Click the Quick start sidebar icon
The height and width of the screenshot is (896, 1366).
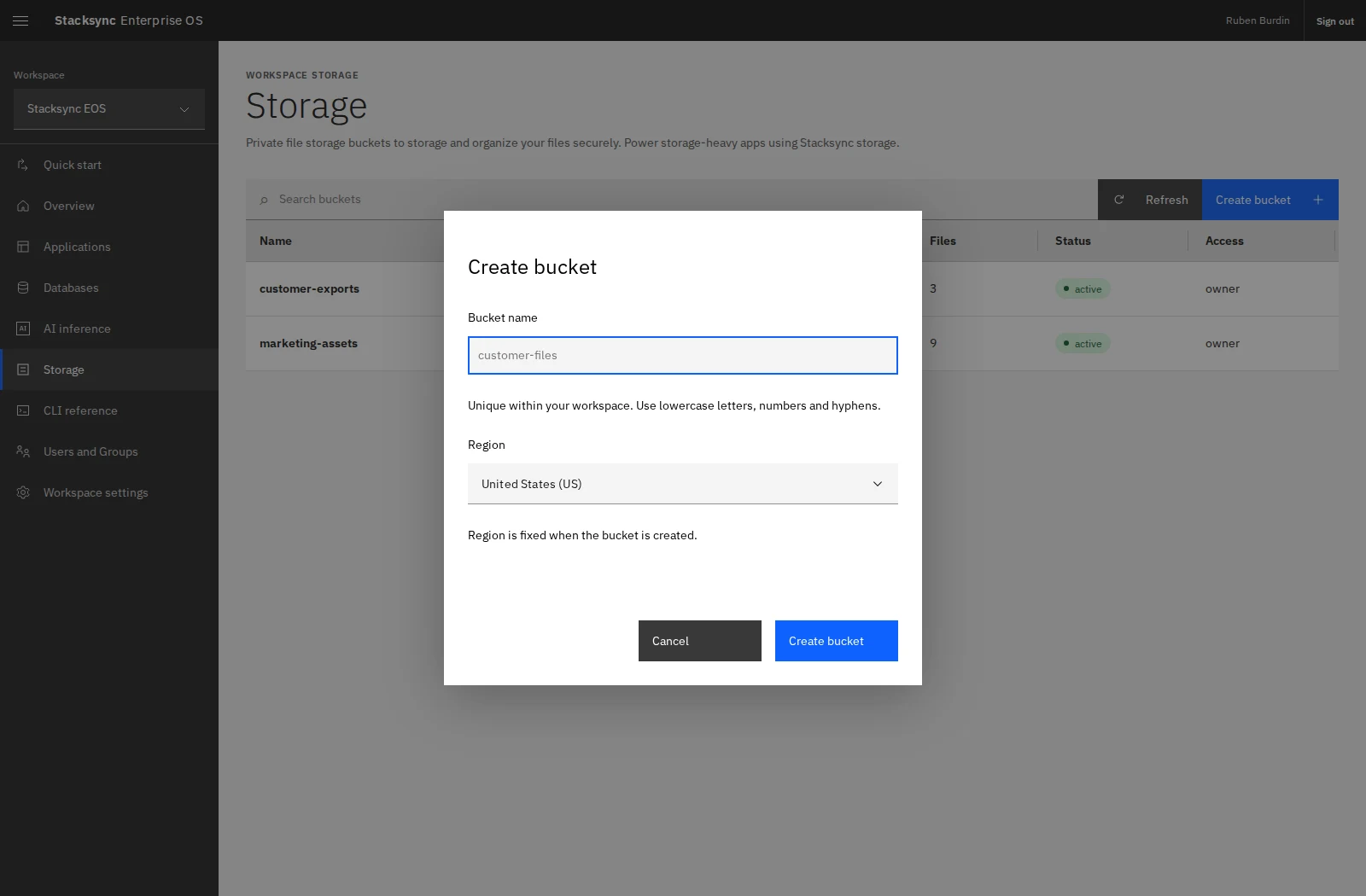tap(23, 165)
